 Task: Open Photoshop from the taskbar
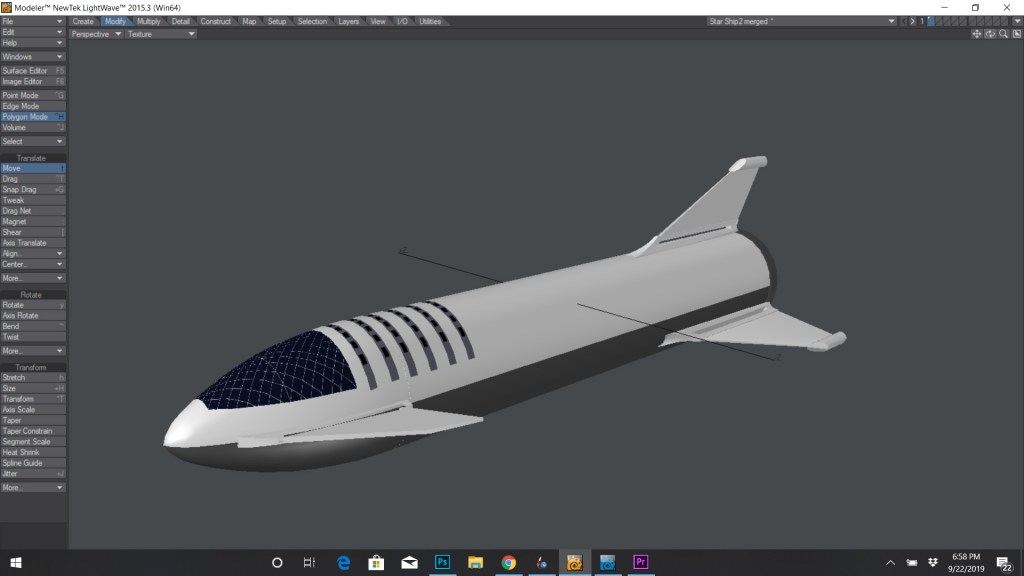(x=442, y=562)
